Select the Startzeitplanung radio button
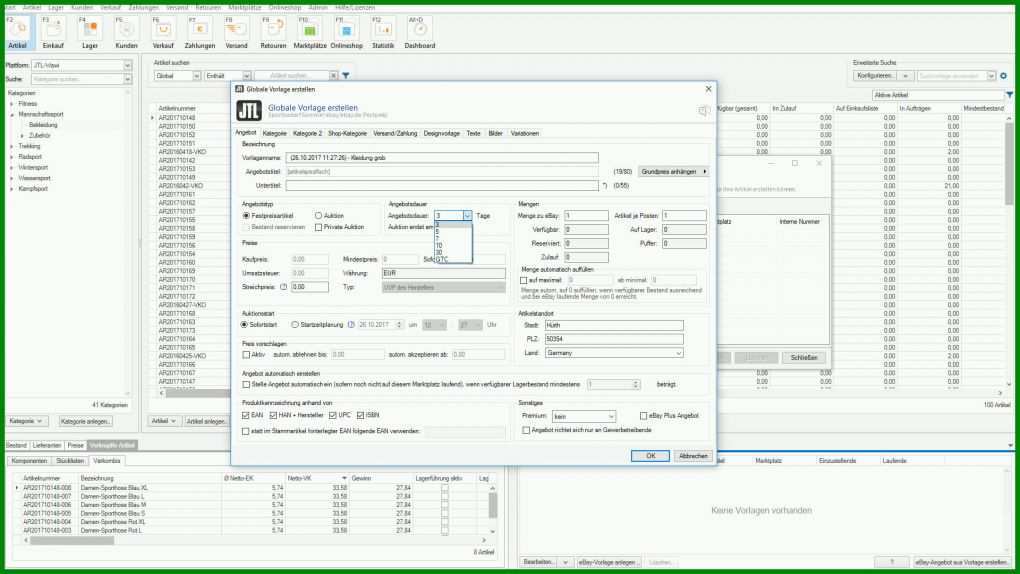1020x574 pixels. click(295, 324)
